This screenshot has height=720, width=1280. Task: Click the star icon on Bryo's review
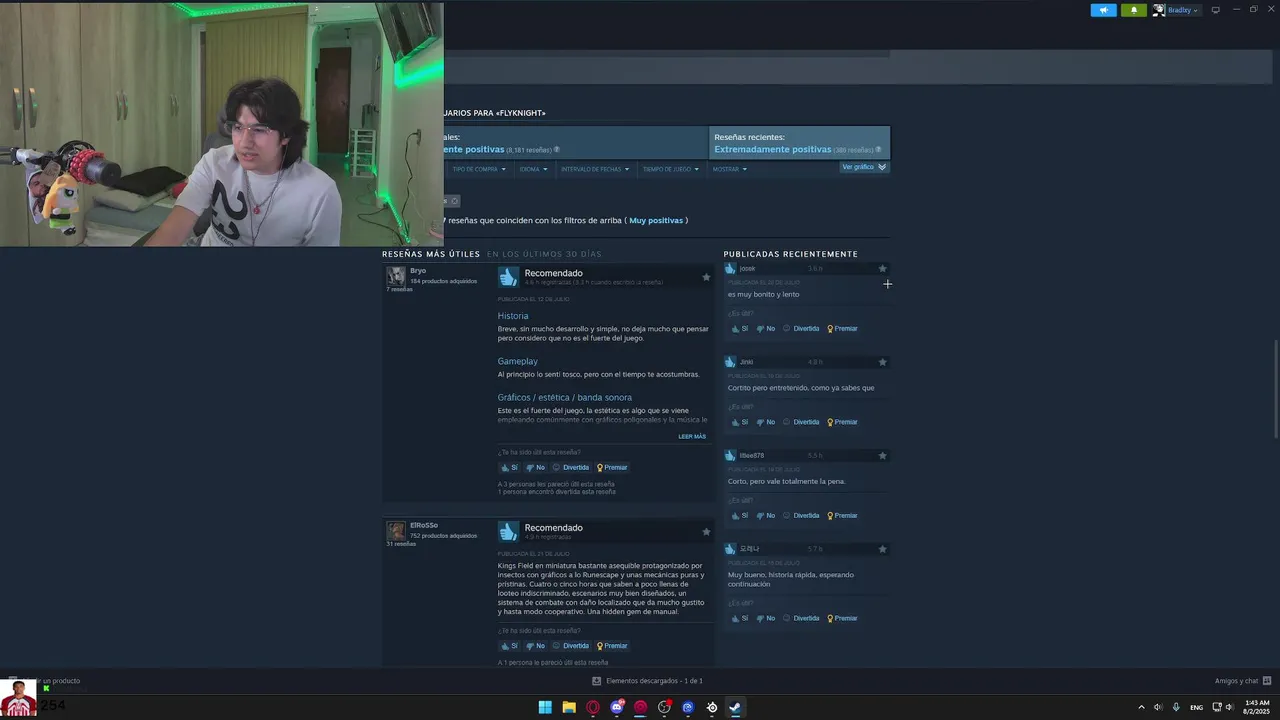706,277
